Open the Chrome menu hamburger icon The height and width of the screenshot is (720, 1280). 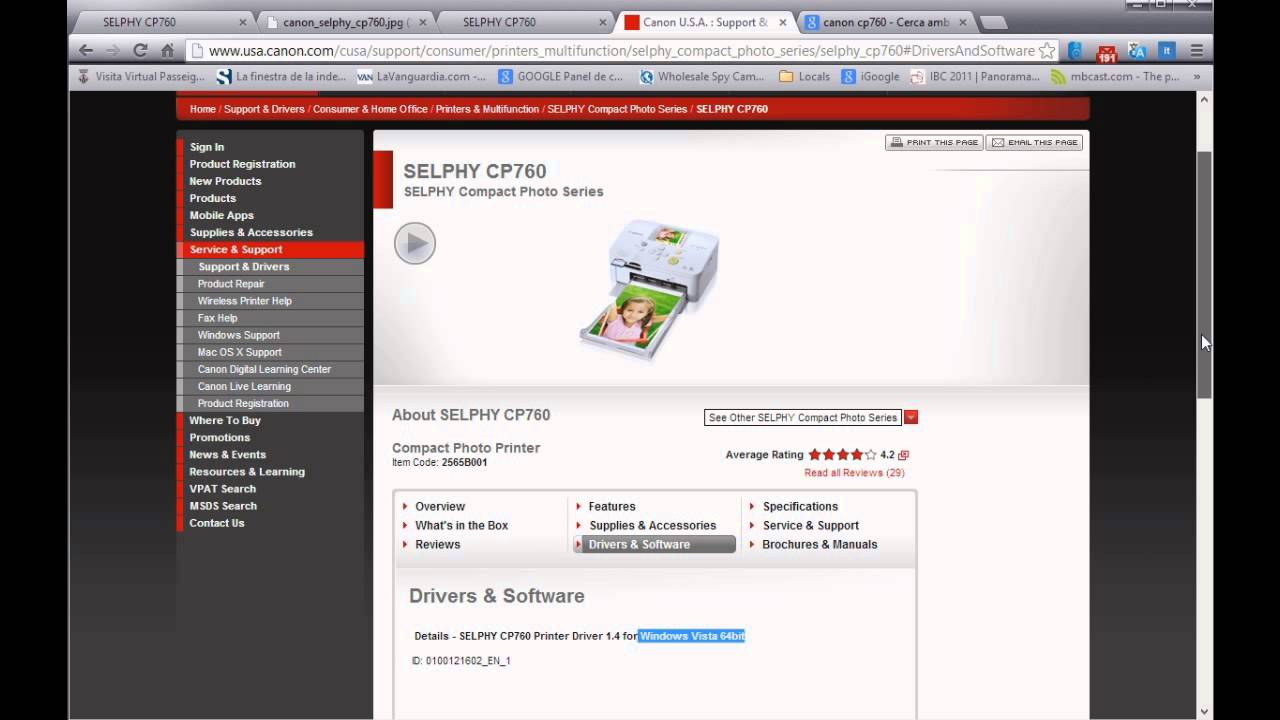pos(1196,51)
